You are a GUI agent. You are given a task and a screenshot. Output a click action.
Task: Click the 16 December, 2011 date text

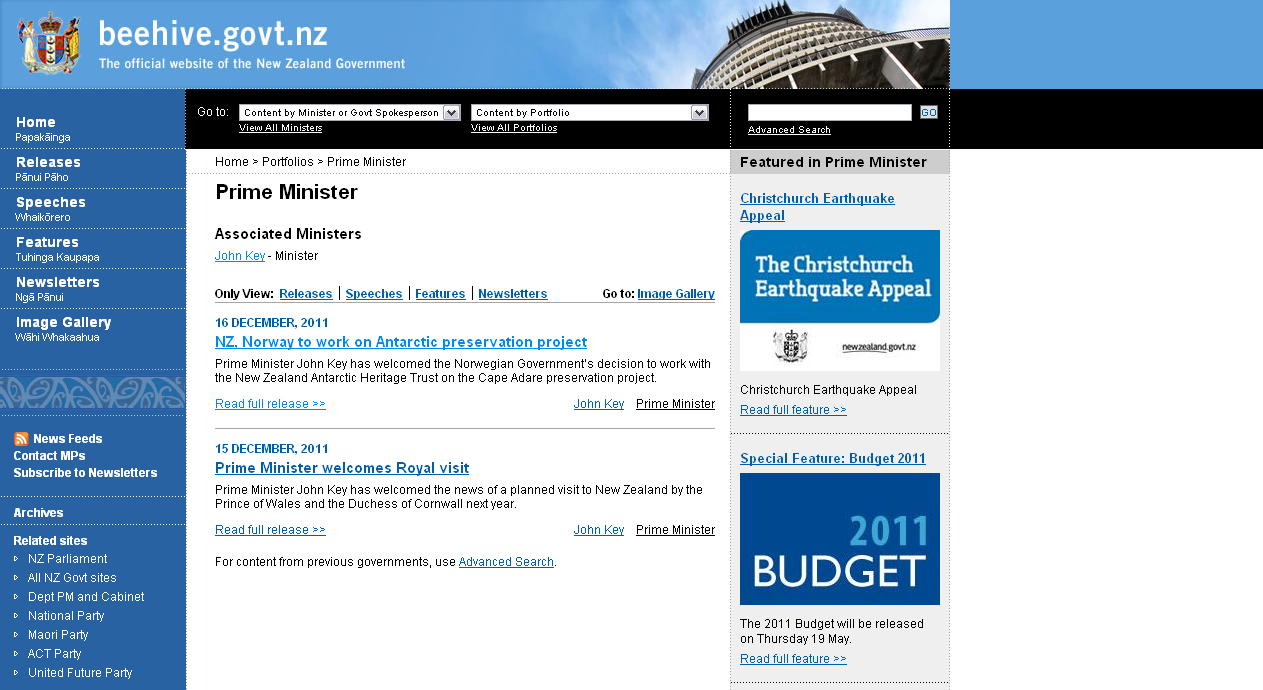[272, 323]
